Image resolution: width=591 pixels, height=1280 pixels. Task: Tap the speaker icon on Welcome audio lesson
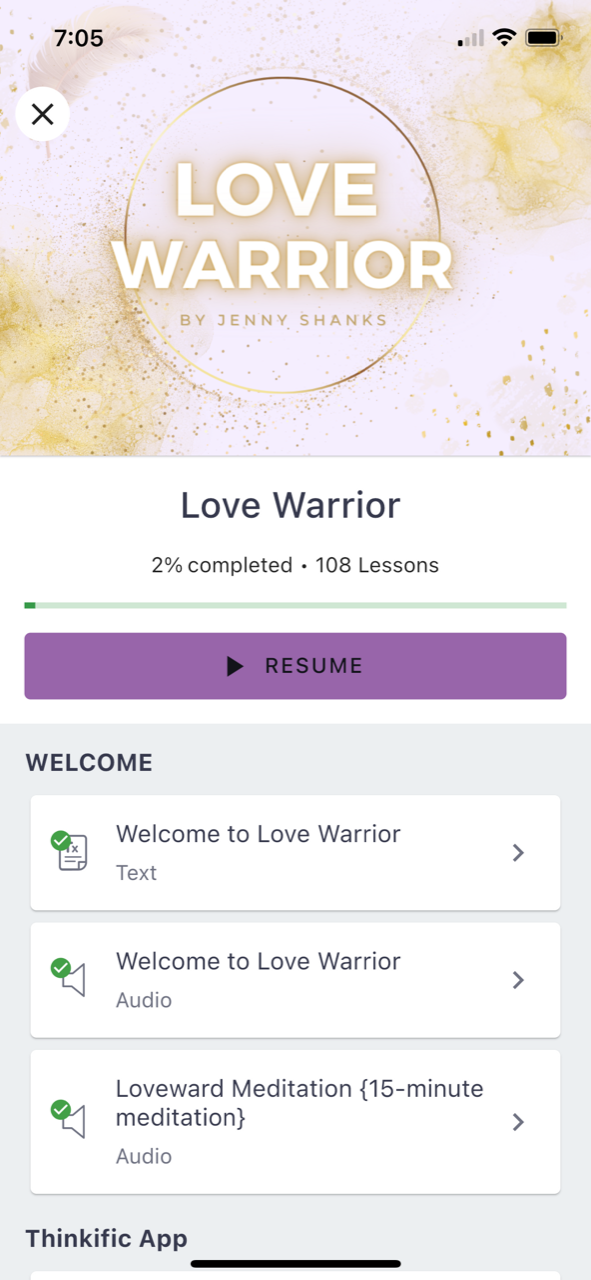(74, 980)
